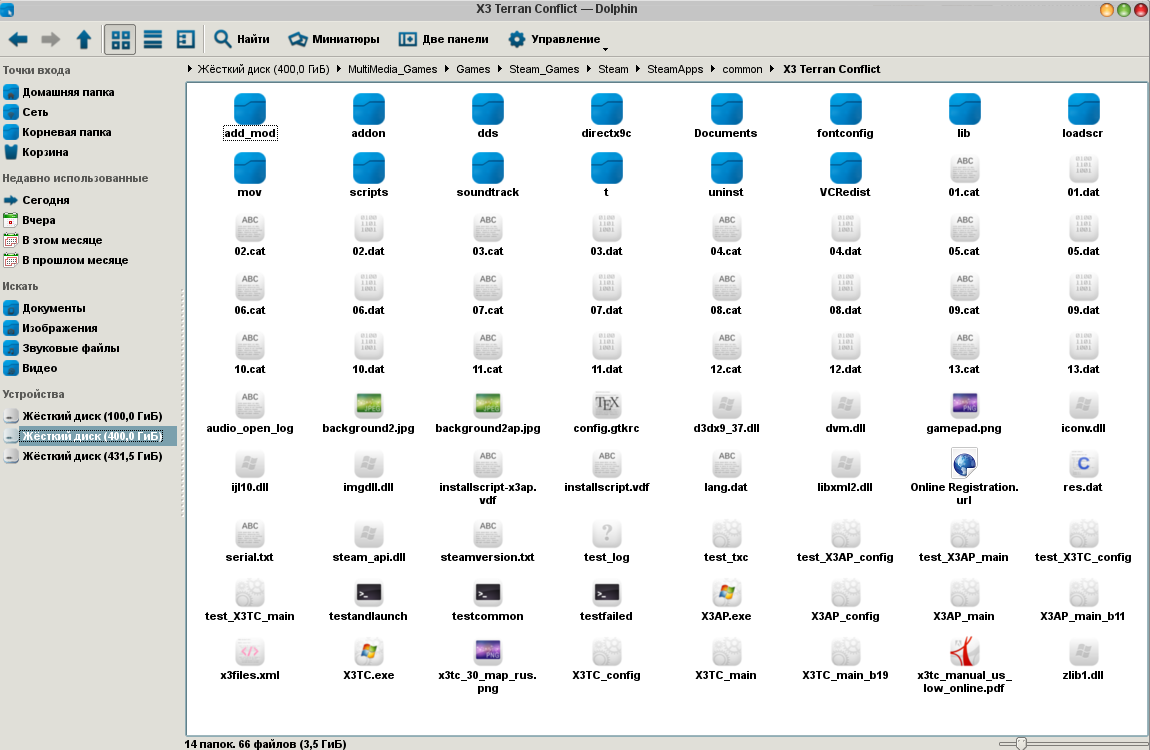This screenshot has height=750, width=1150.
Task: Expand arrow before Steam_Games breadcrumb
Action: tap(500, 69)
